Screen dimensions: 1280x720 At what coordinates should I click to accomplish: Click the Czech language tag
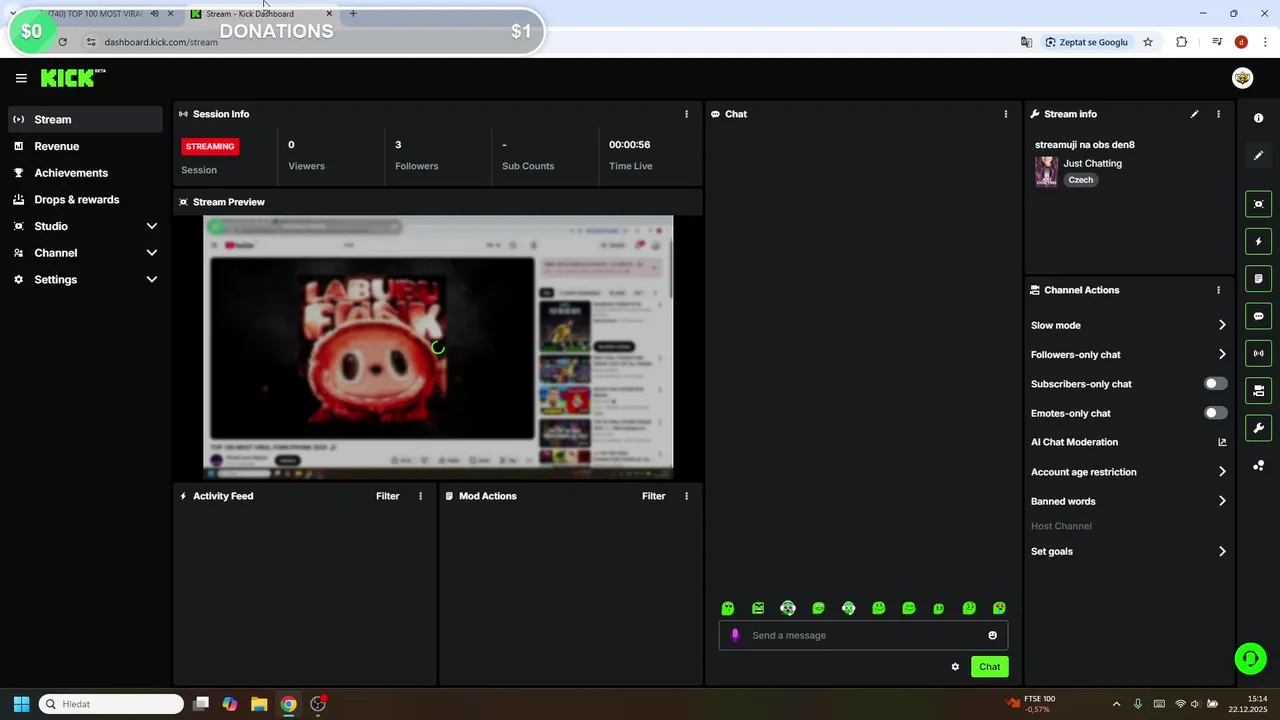click(x=1080, y=180)
